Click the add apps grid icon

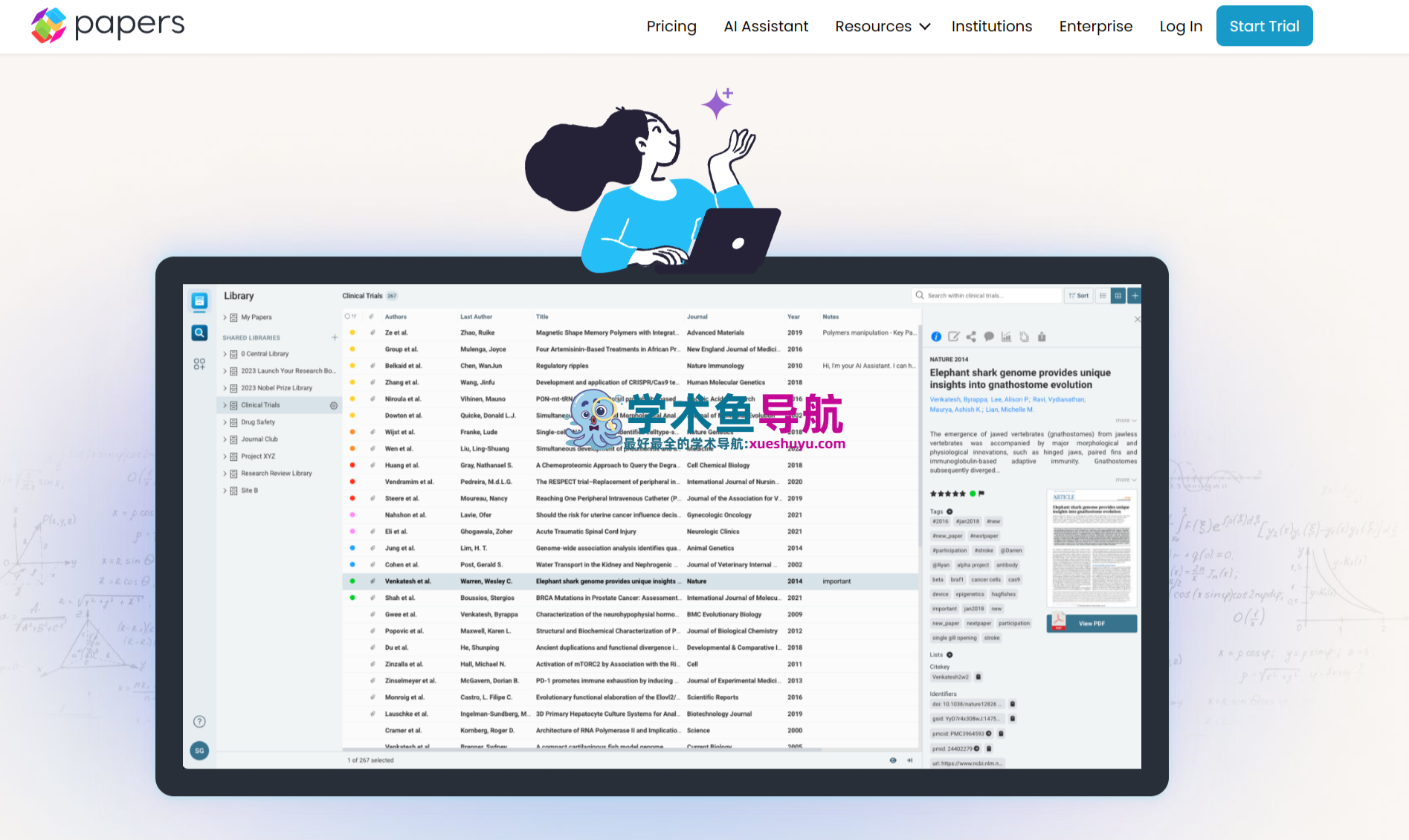click(199, 364)
